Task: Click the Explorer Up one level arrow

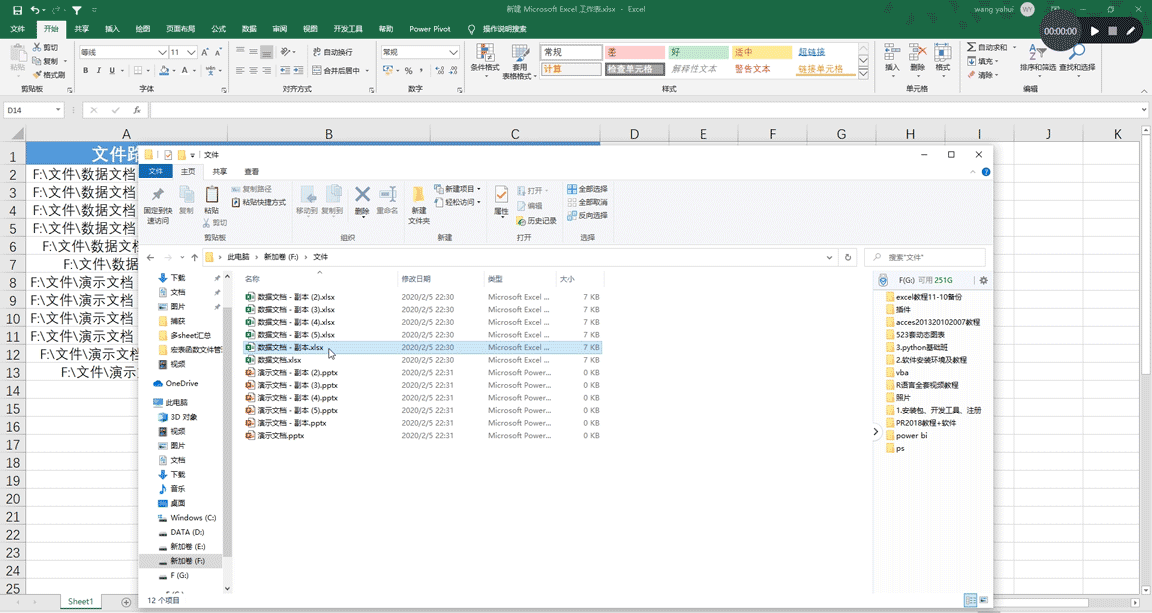Action: (195, 257)
